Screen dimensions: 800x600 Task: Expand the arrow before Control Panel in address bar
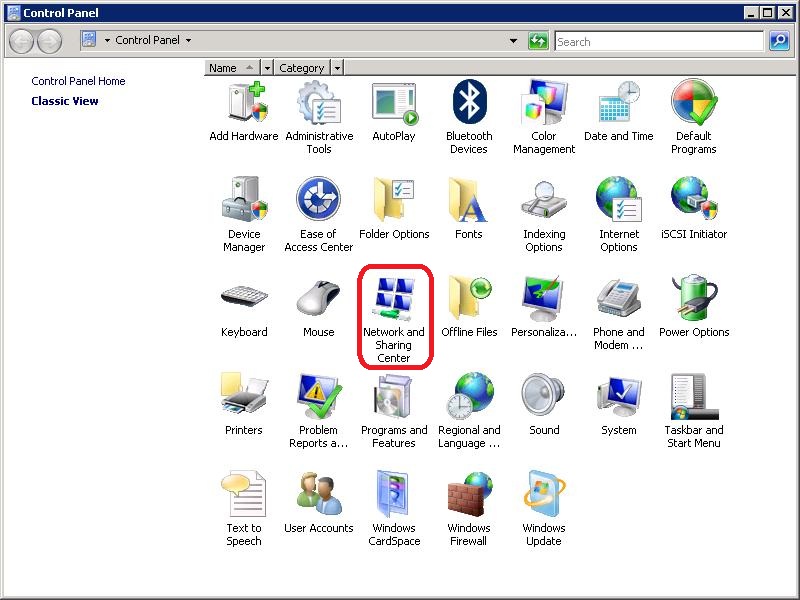click(x=107, y=40)
